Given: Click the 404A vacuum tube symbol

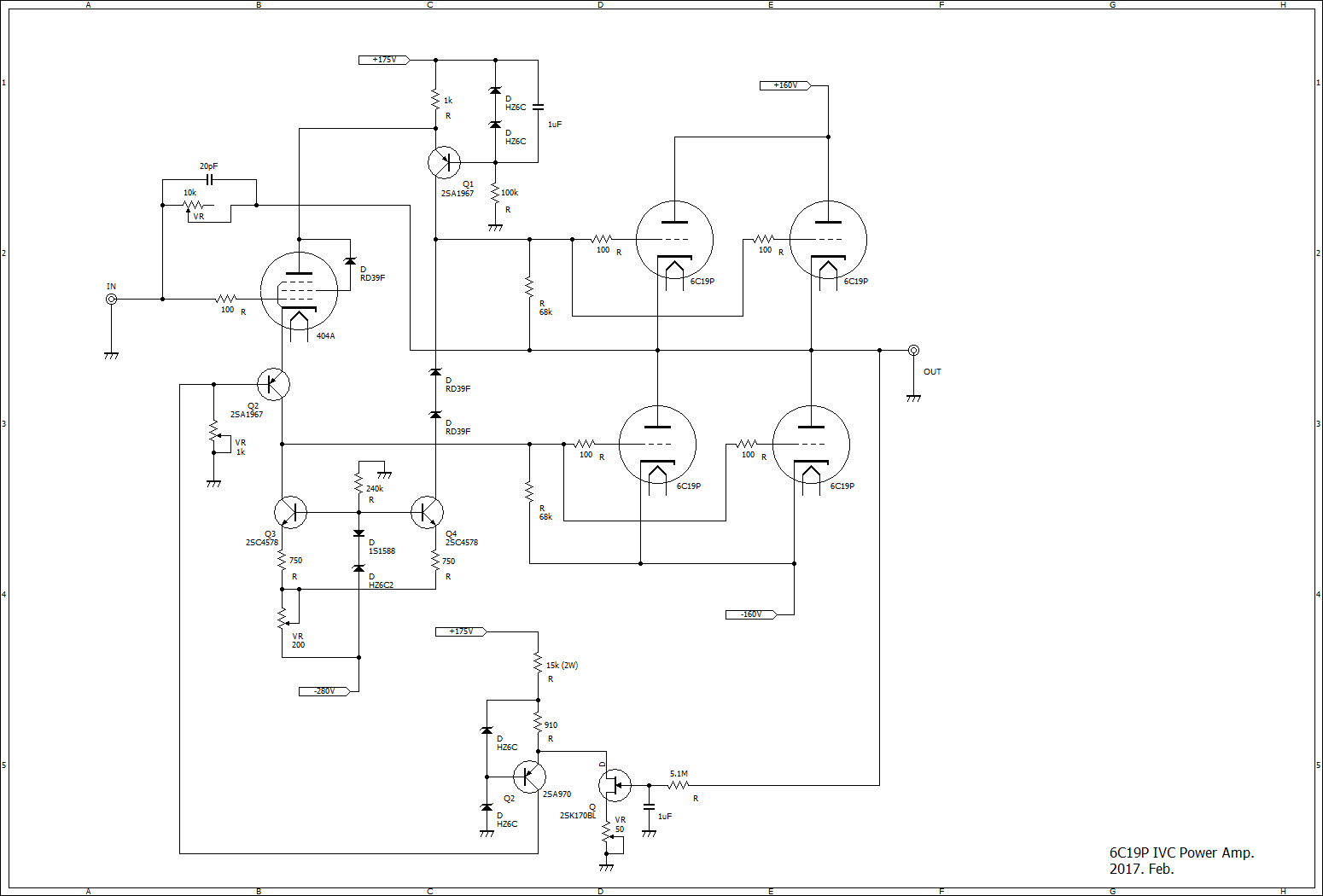Looking at the screenshot, I should click(298, 290).
